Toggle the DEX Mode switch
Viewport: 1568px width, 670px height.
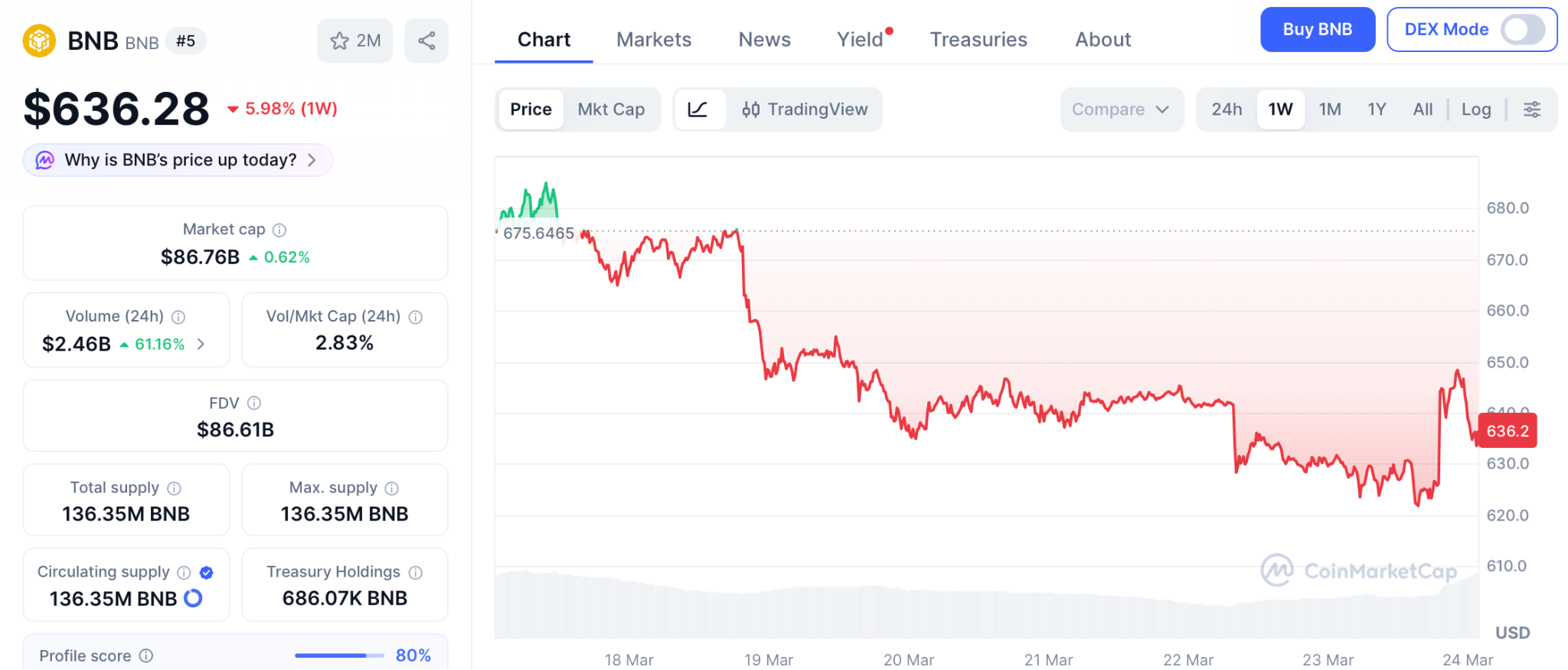(x=1521, y=30)
